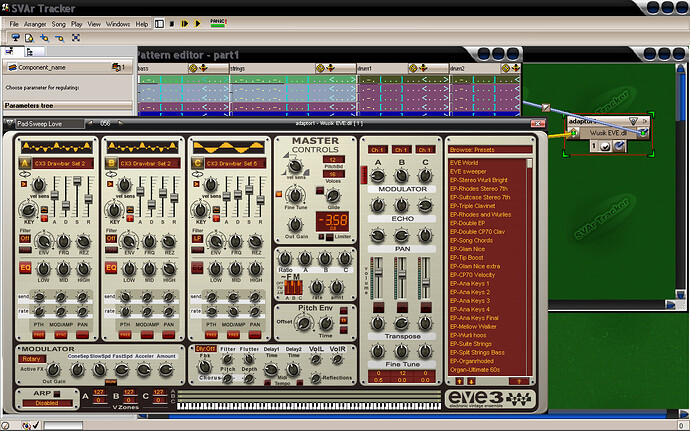Viewport: 690px width, 431px height.
Task: Toggle layer C button
Action: pos(197,163)
